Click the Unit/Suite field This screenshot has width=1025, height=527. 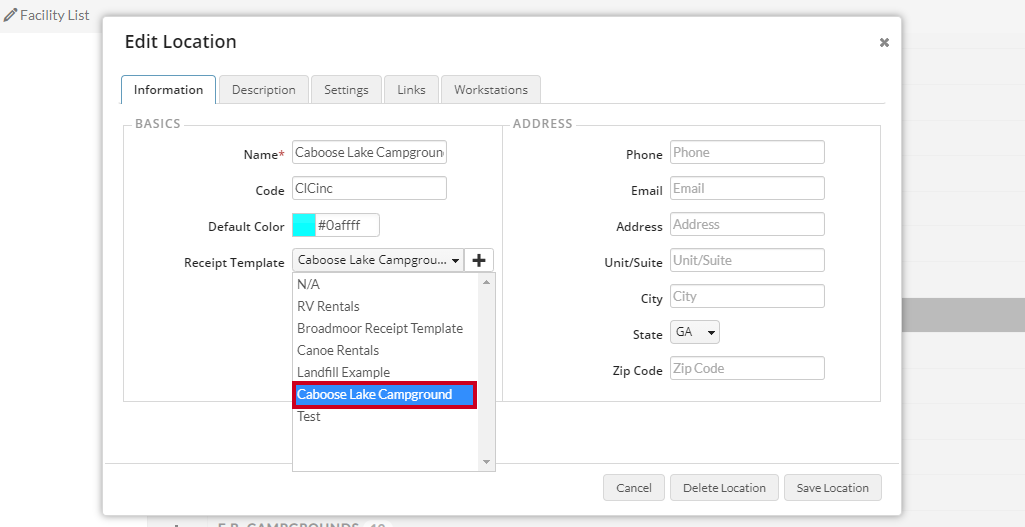point(747,260)
